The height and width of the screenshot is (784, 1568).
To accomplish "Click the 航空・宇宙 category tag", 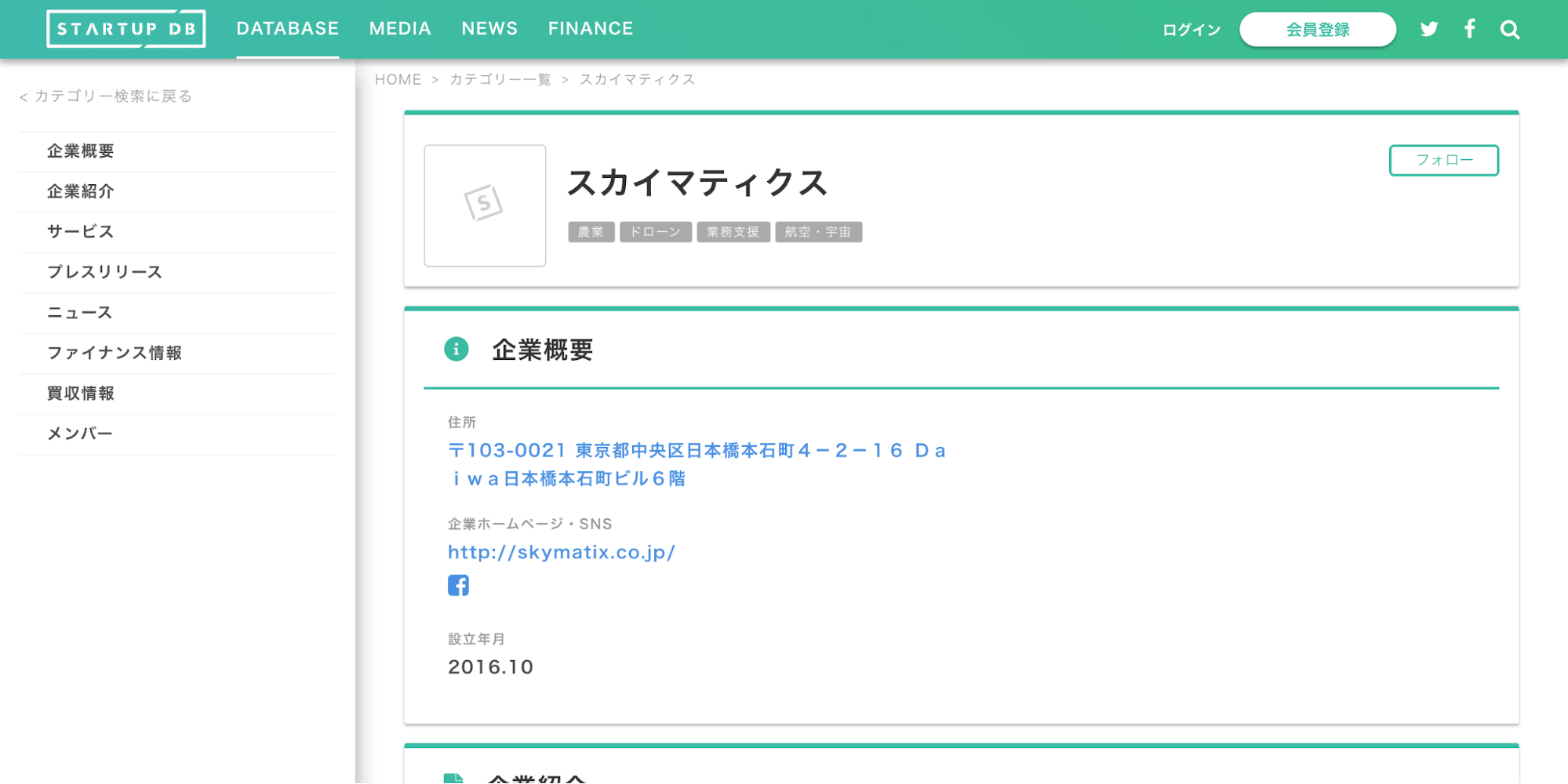I will [819, 232].
